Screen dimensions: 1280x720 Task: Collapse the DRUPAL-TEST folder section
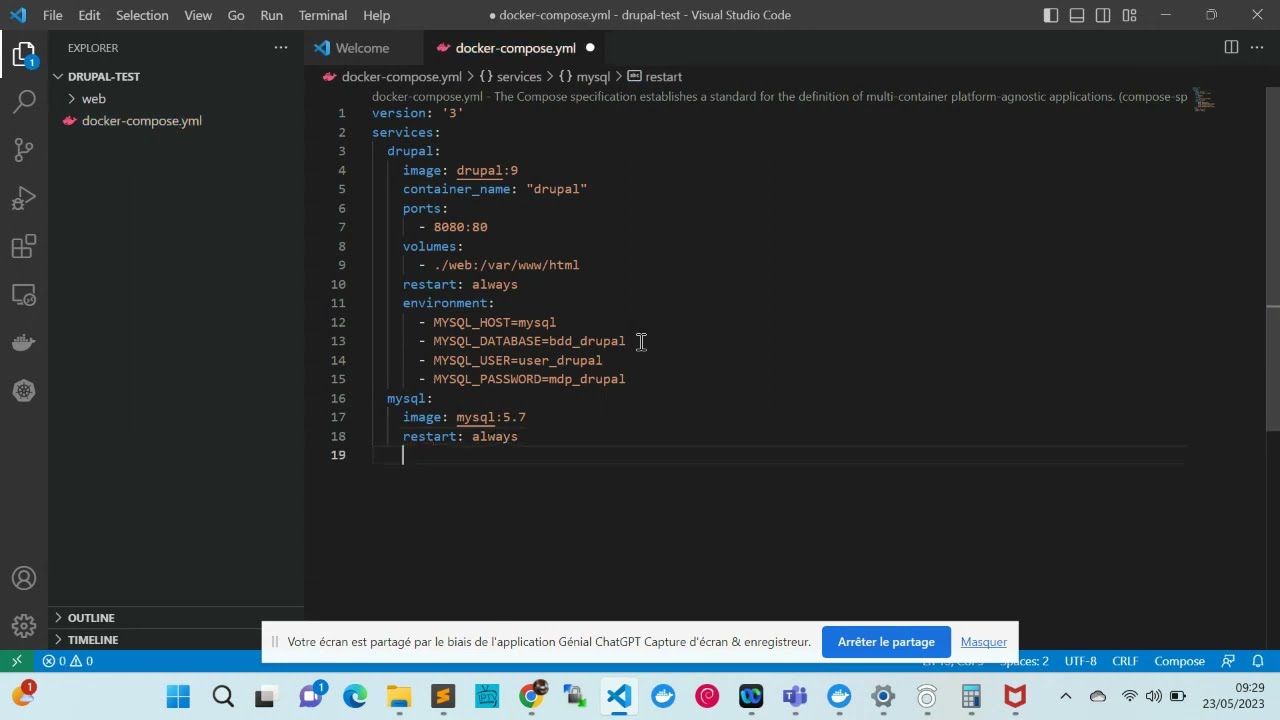[x=176, y=76]
